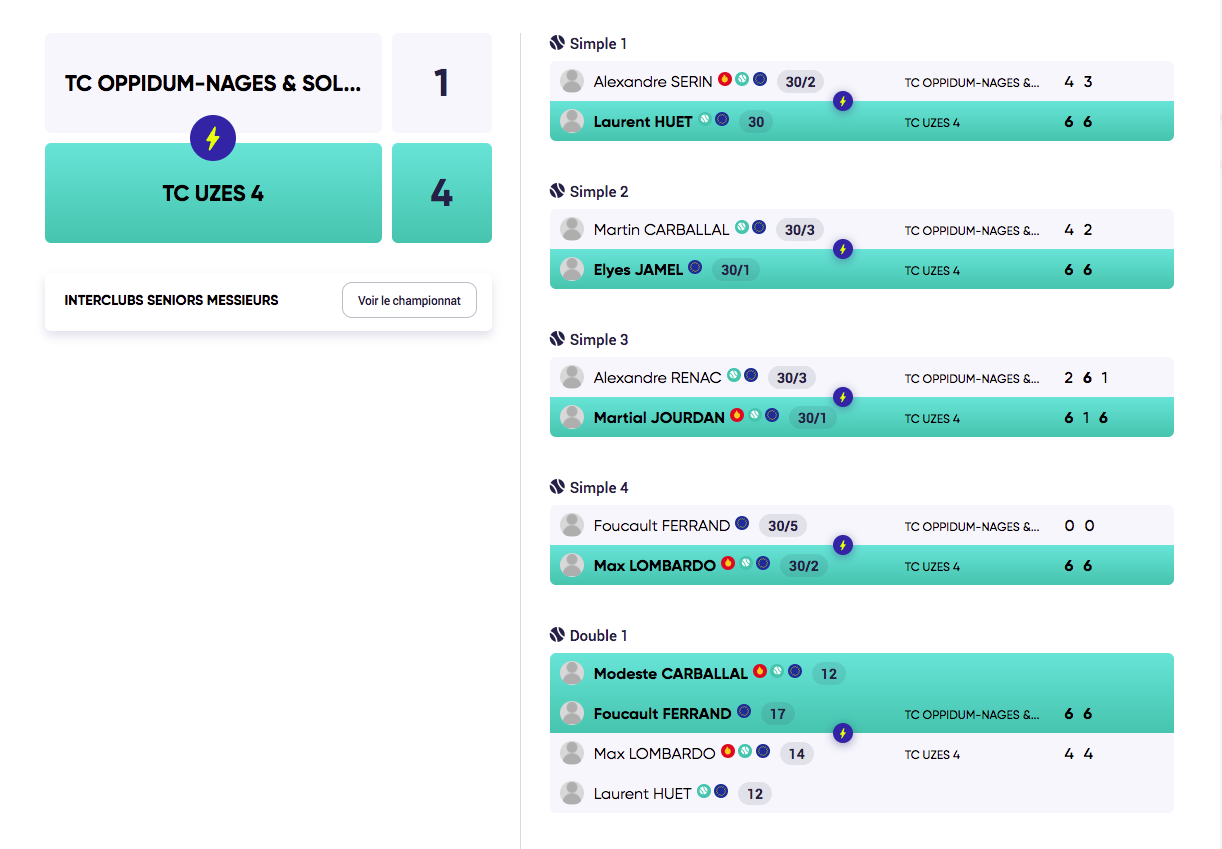Open the TC UZES 4 team card

[x=213, y=194]
